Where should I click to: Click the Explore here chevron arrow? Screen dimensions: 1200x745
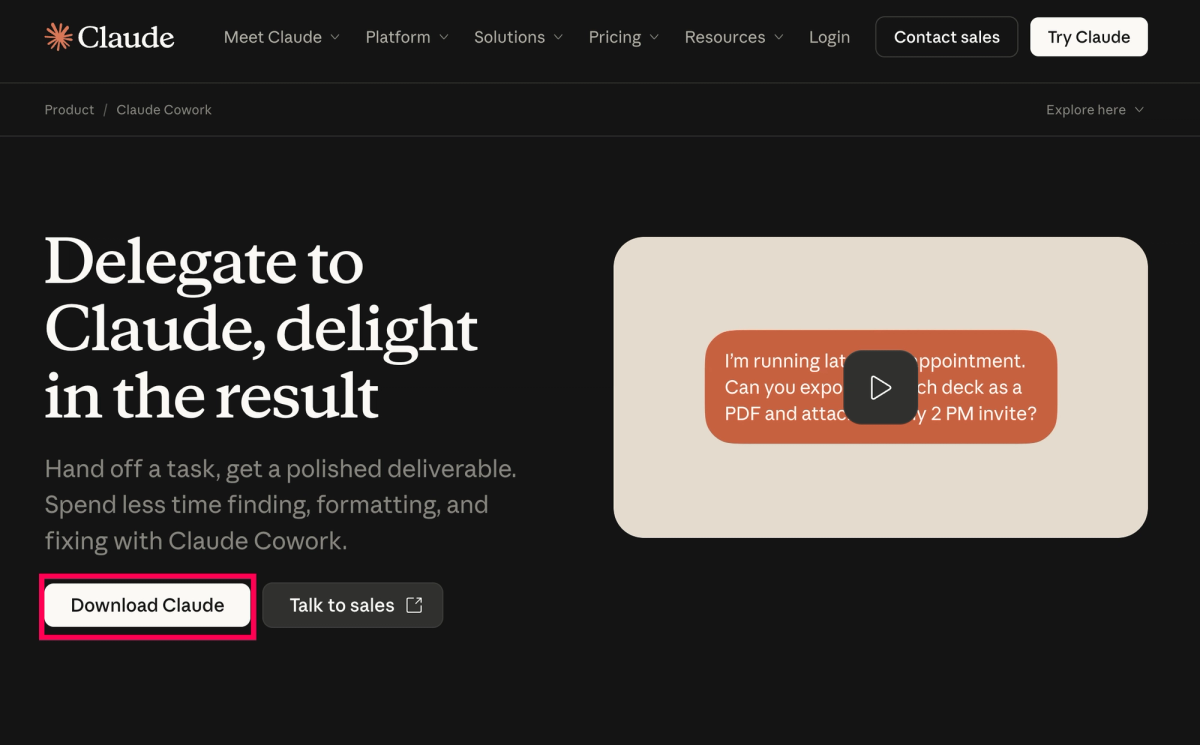click(1139, 110)
